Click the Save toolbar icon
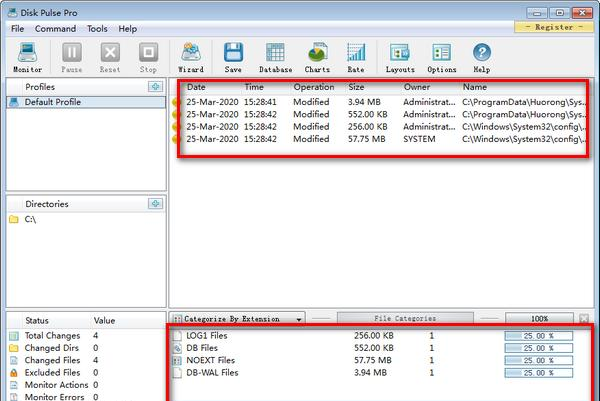This screenshot has height=401, width=600. click(233, 57)
